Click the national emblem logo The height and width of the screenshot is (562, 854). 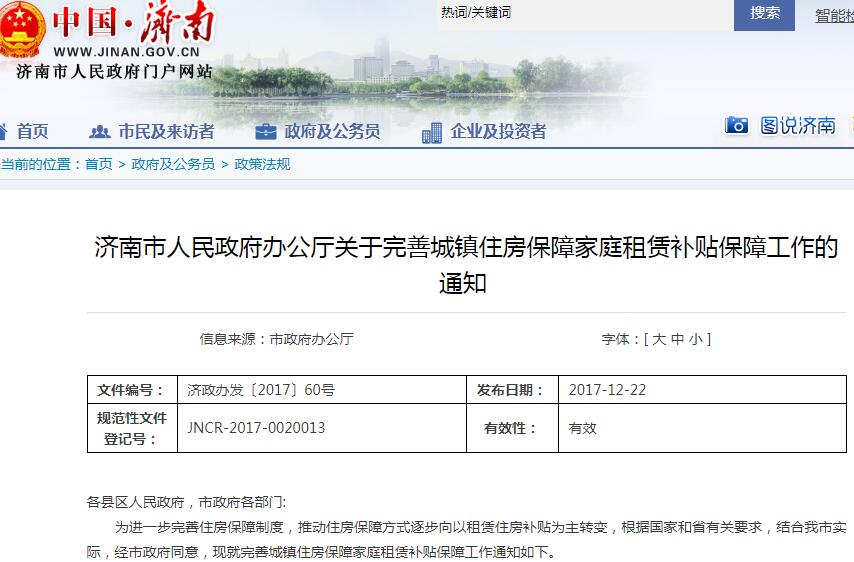click(22, 28)
